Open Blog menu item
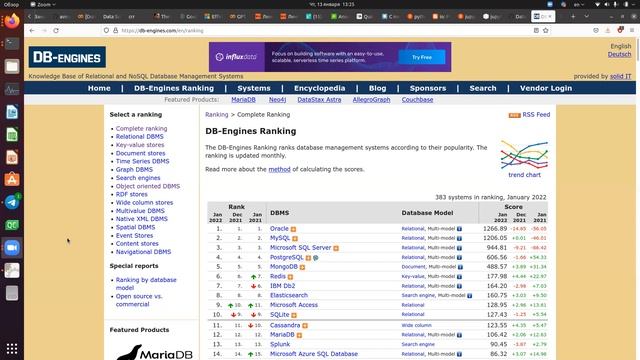Viewport: 640px width, 360px height. point(378,88)
